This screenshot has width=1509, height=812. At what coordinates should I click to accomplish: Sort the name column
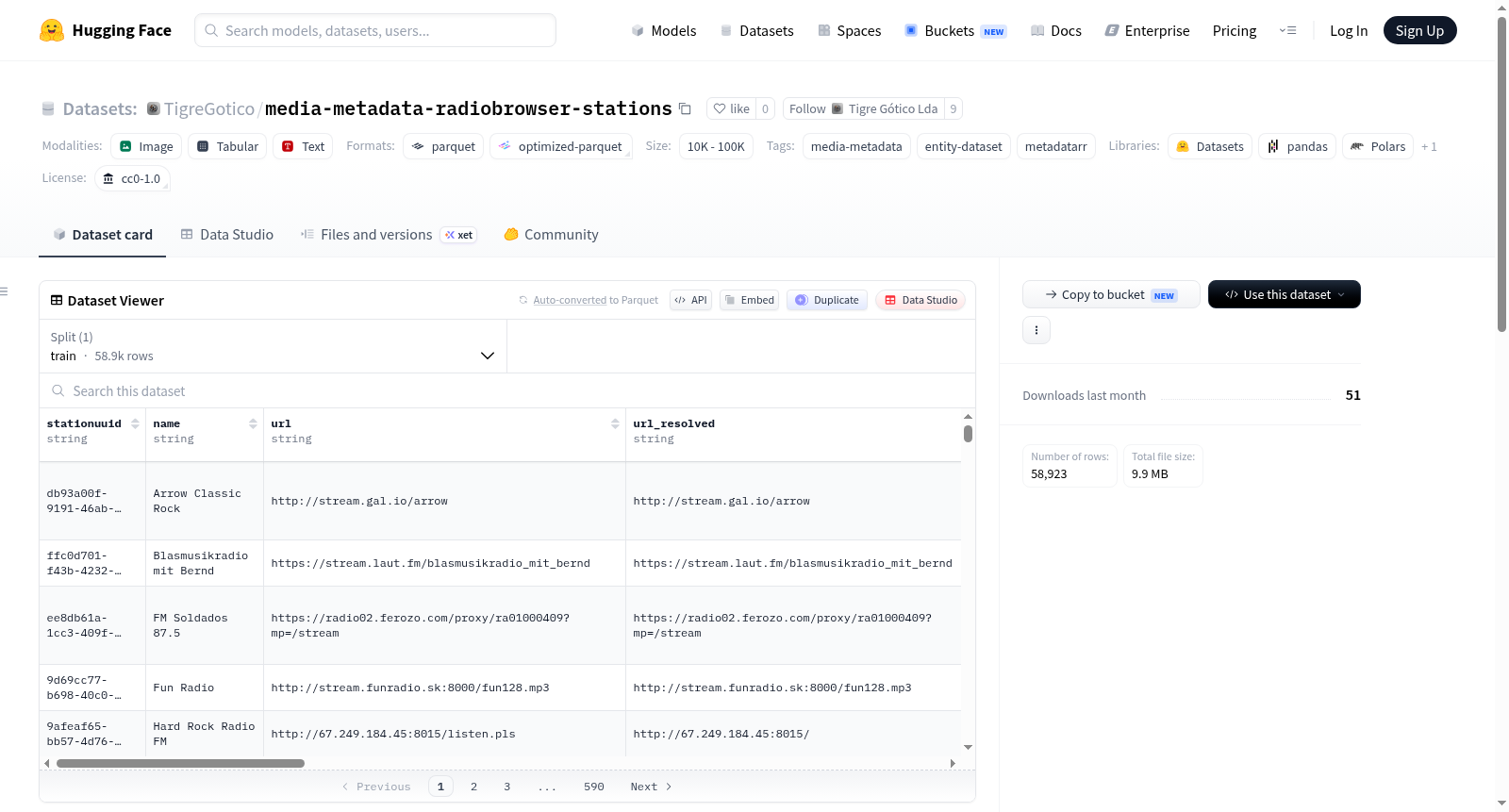[253, 423]
